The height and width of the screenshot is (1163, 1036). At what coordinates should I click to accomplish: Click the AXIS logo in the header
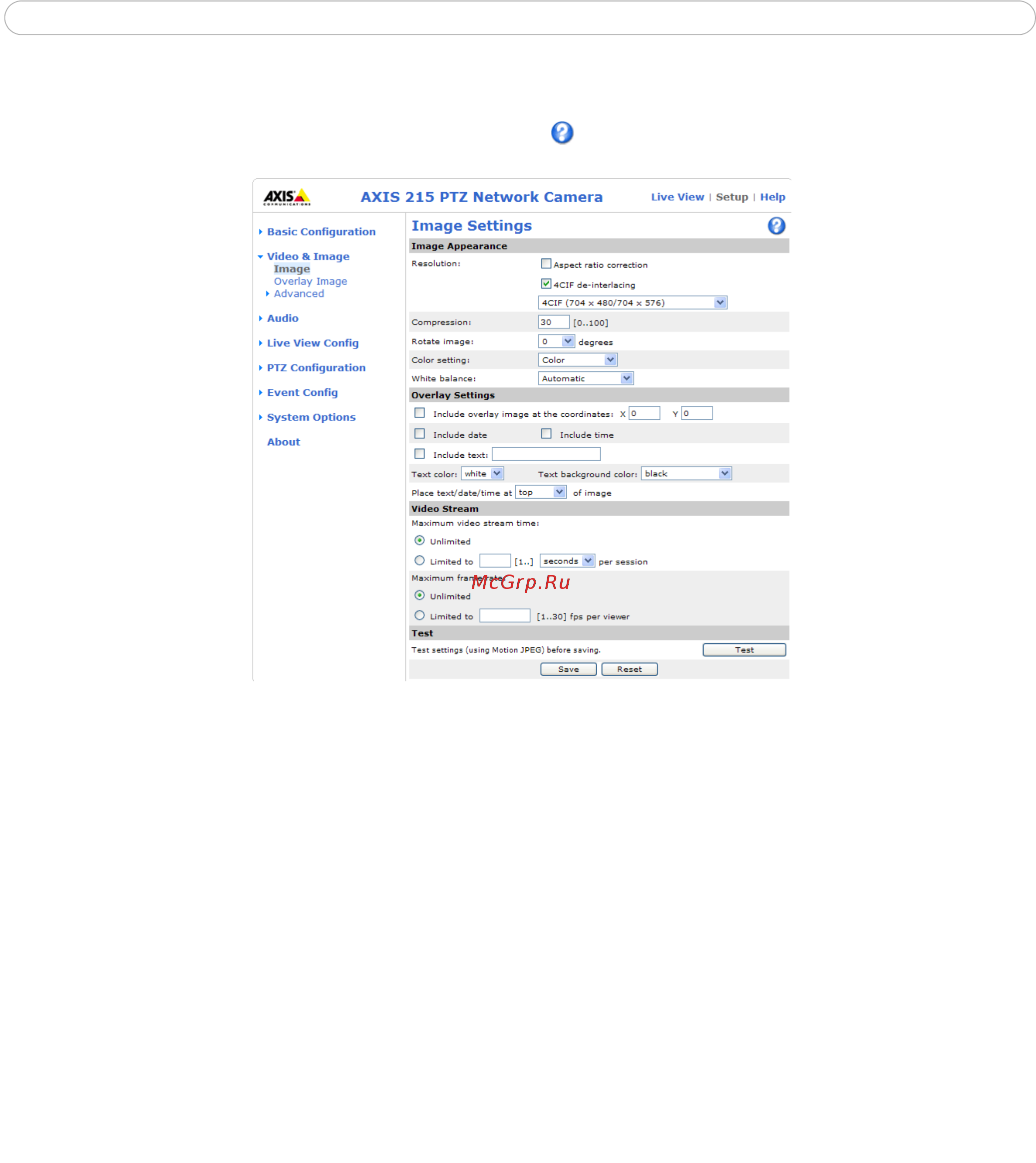pyautogui.click(x=286, y=197)
